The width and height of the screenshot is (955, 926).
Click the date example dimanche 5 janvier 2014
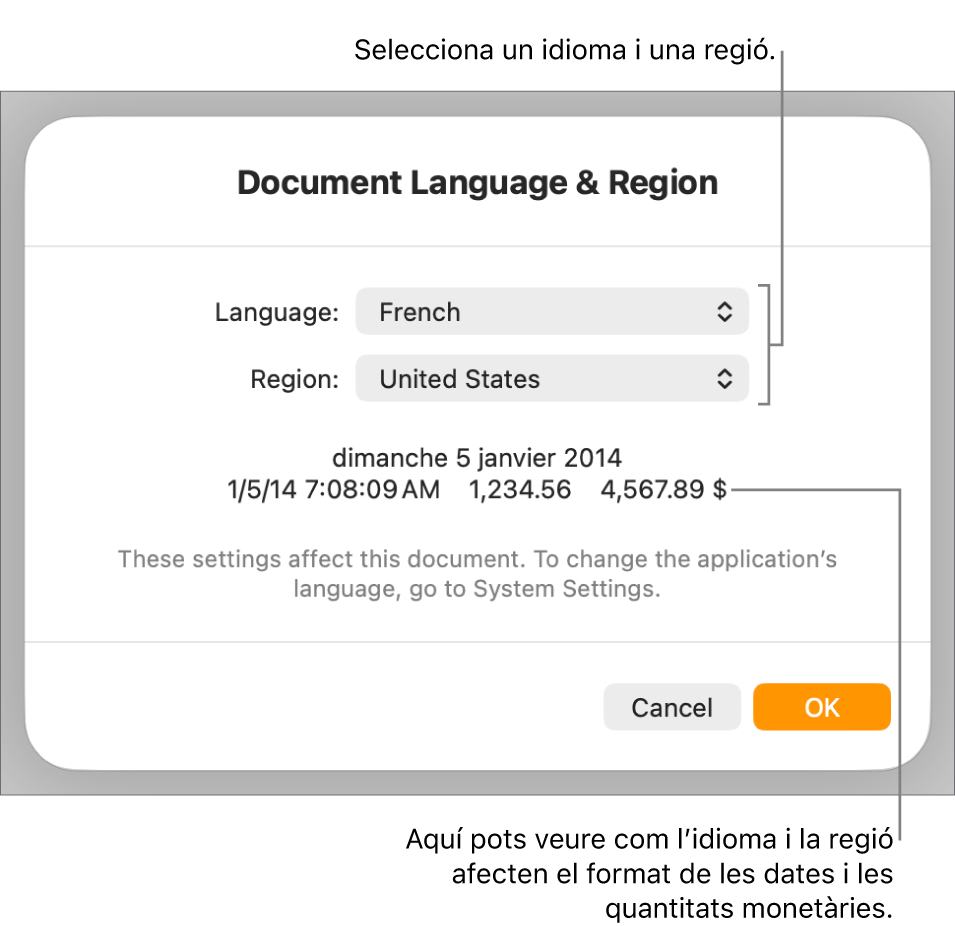pos(477,458)
